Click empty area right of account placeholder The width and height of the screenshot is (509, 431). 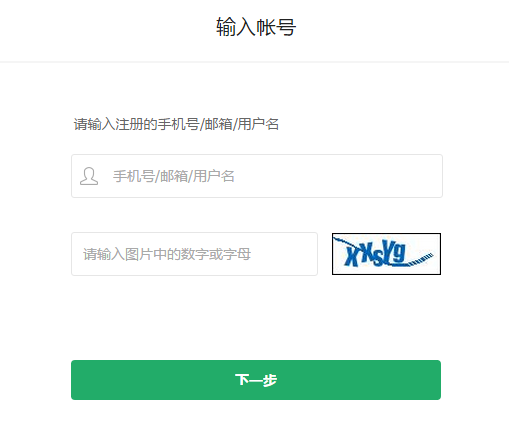pyautogui.click(x=337, y=176)
